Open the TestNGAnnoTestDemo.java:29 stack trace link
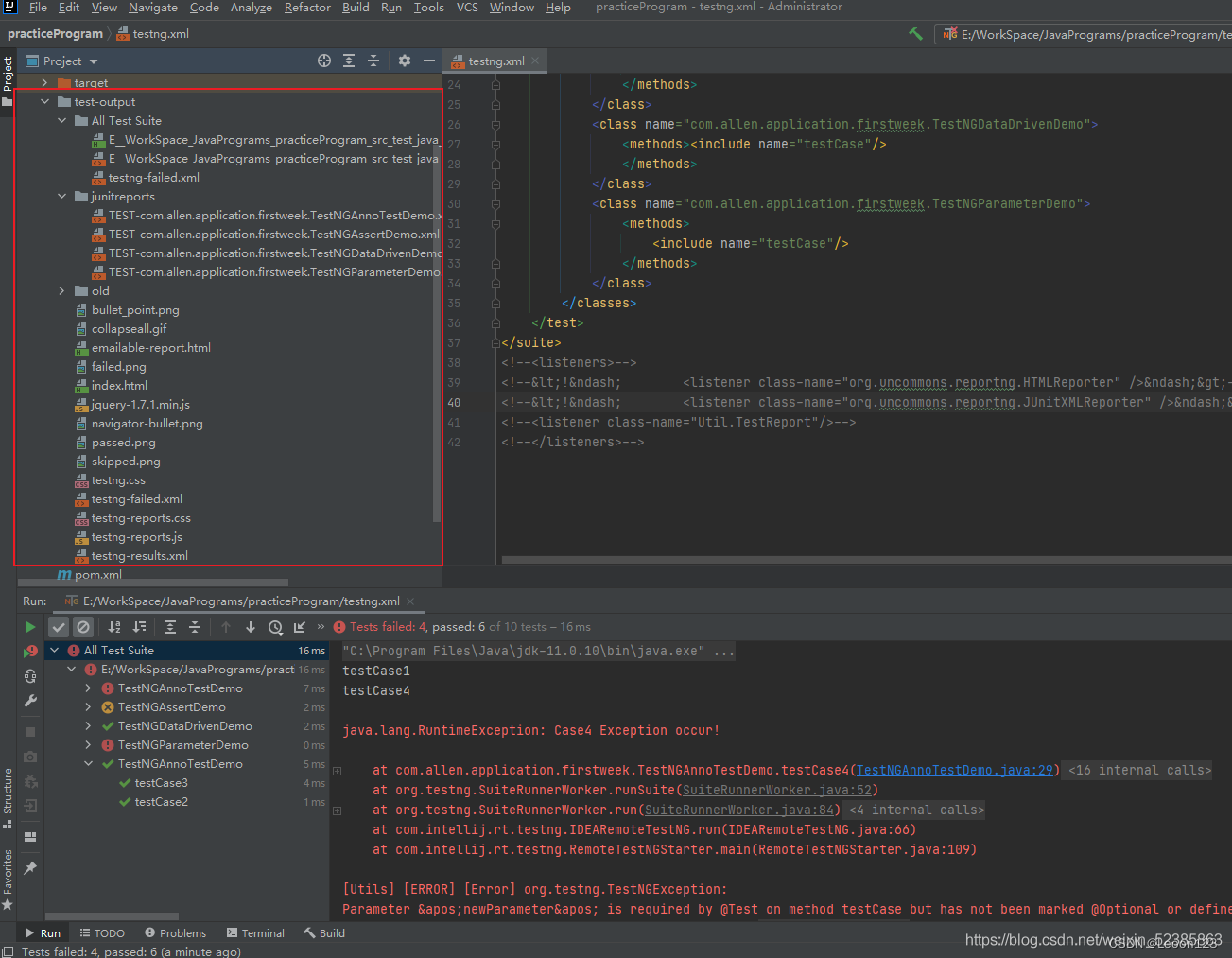The width and height of the screenshot is (1232, 958). click(954, 771)
